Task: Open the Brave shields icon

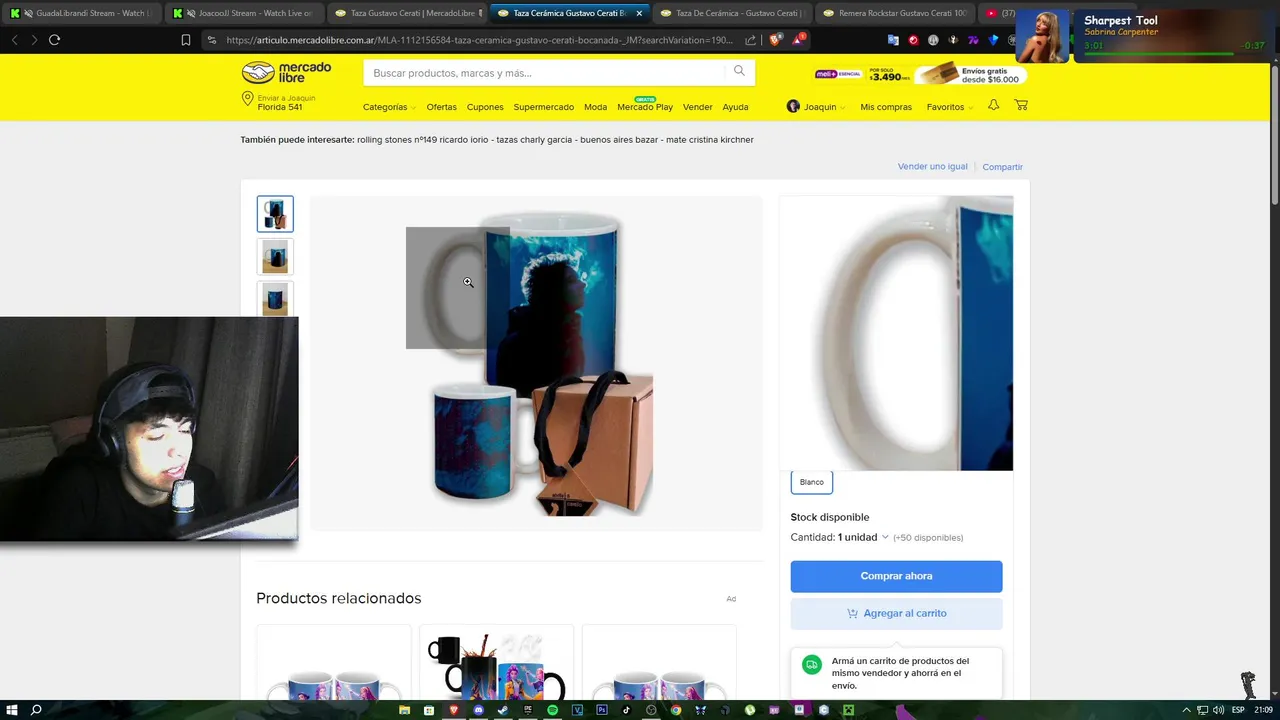Action: 776,40
